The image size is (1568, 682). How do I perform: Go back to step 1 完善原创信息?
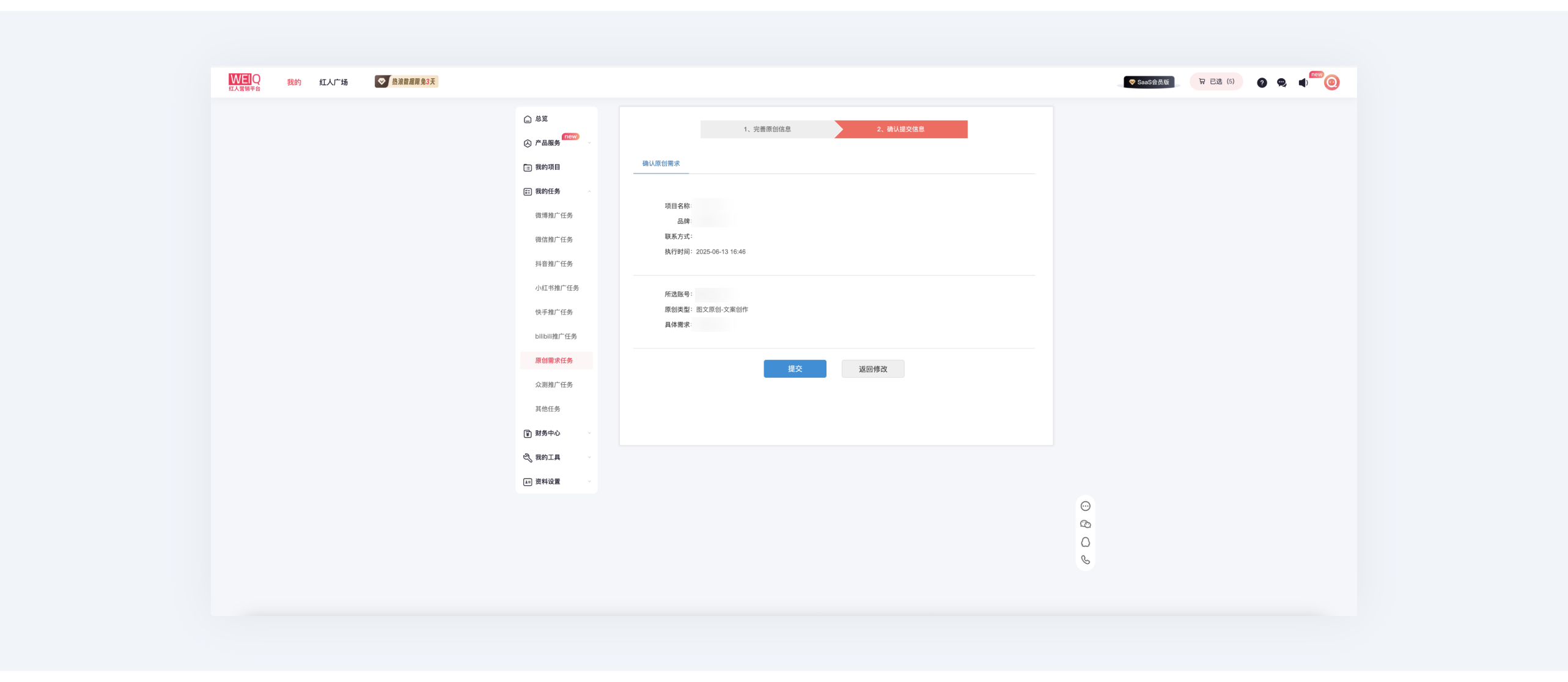(x=767, y=129)
